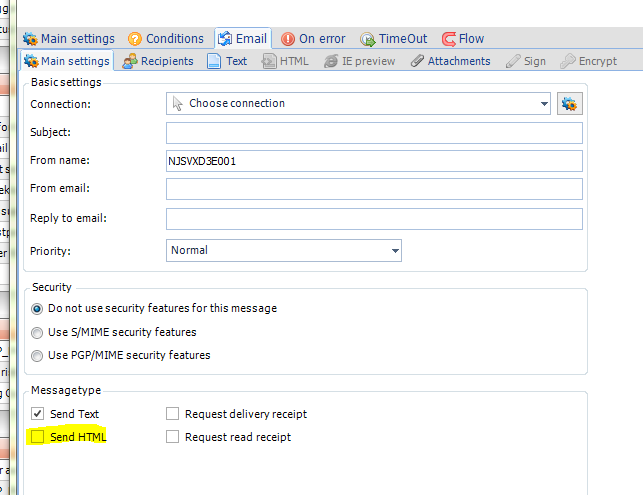Select Use S/MIME security features

[x=38, y=332]
